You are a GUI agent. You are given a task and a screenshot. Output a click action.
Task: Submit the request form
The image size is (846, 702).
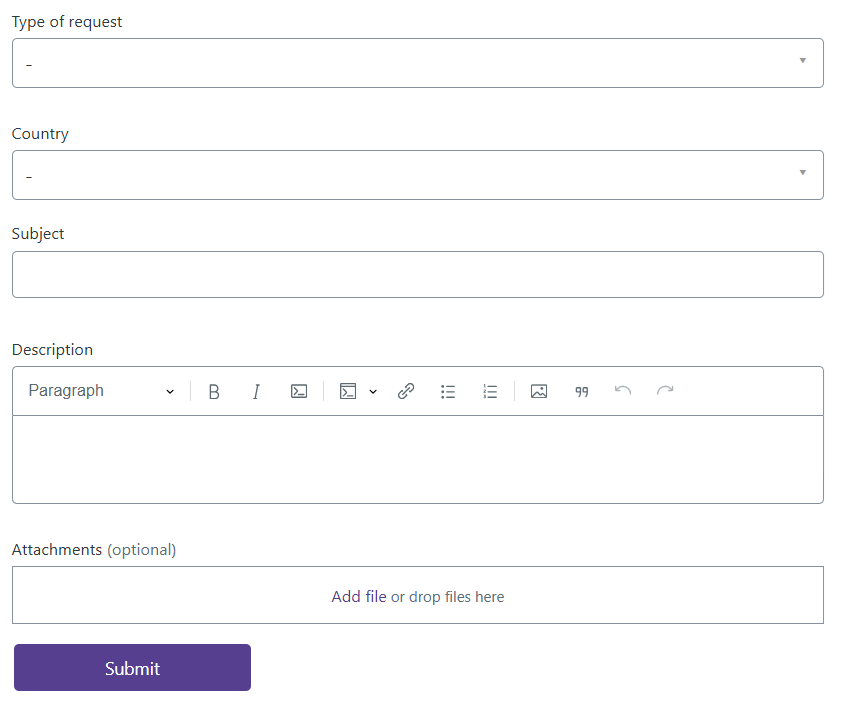131,667
